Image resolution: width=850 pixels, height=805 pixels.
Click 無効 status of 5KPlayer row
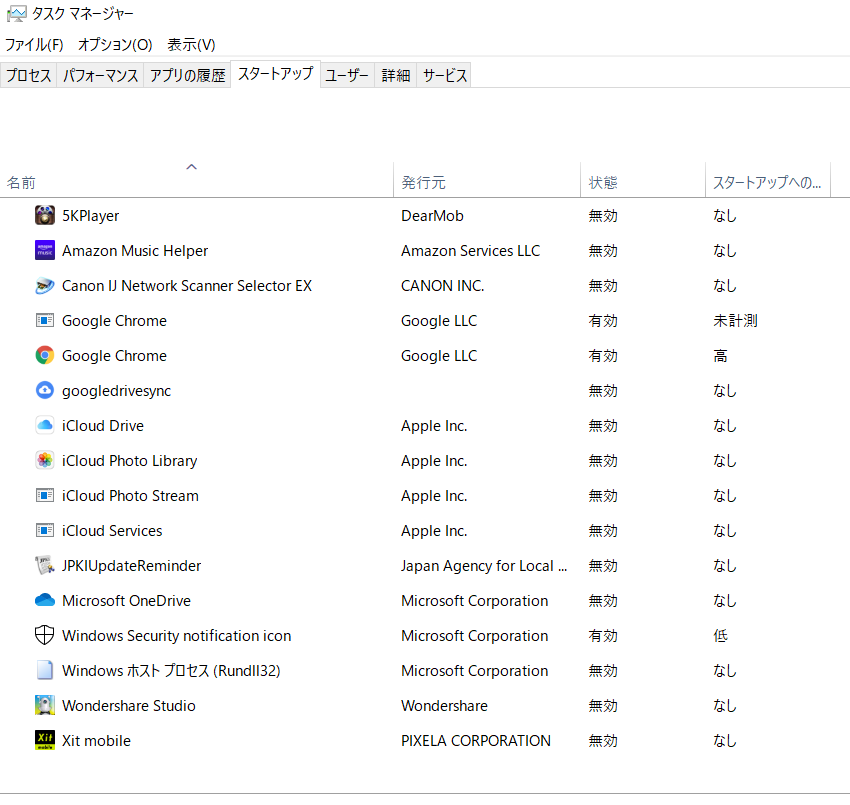[x=603, y=216]
